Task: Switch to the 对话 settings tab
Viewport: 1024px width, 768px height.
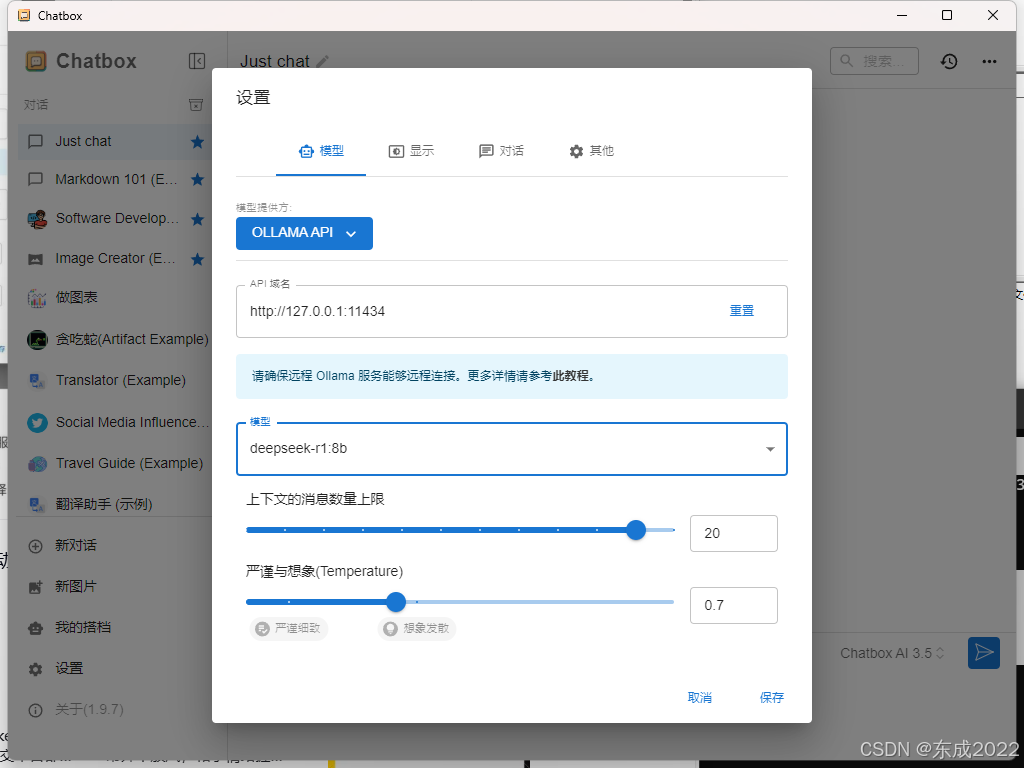Action: click(x=502, y=151)
